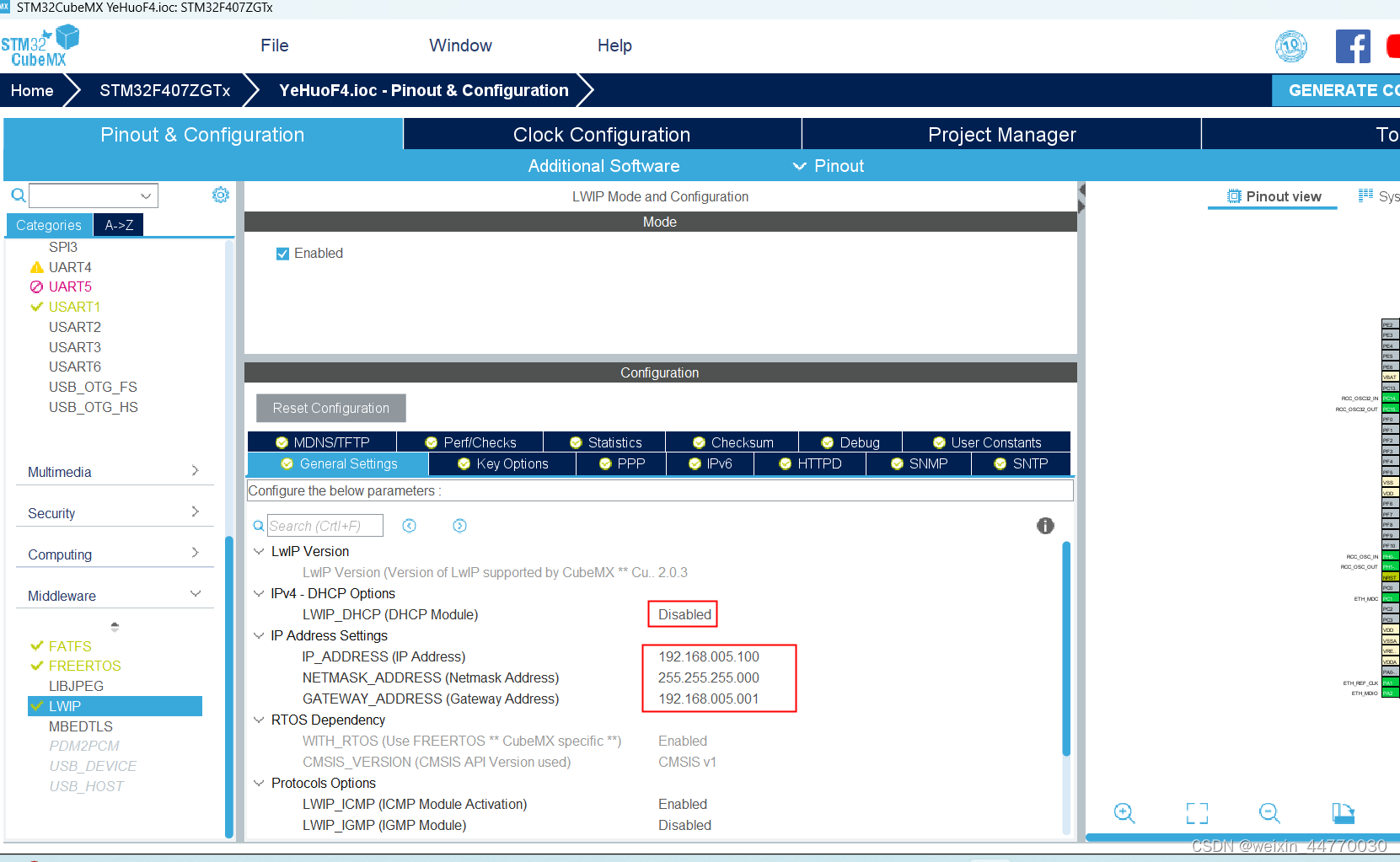Screen dimensions: 1400x862
Task: Click the pinout export/rotate icon
Action: tap(1343, 813)
